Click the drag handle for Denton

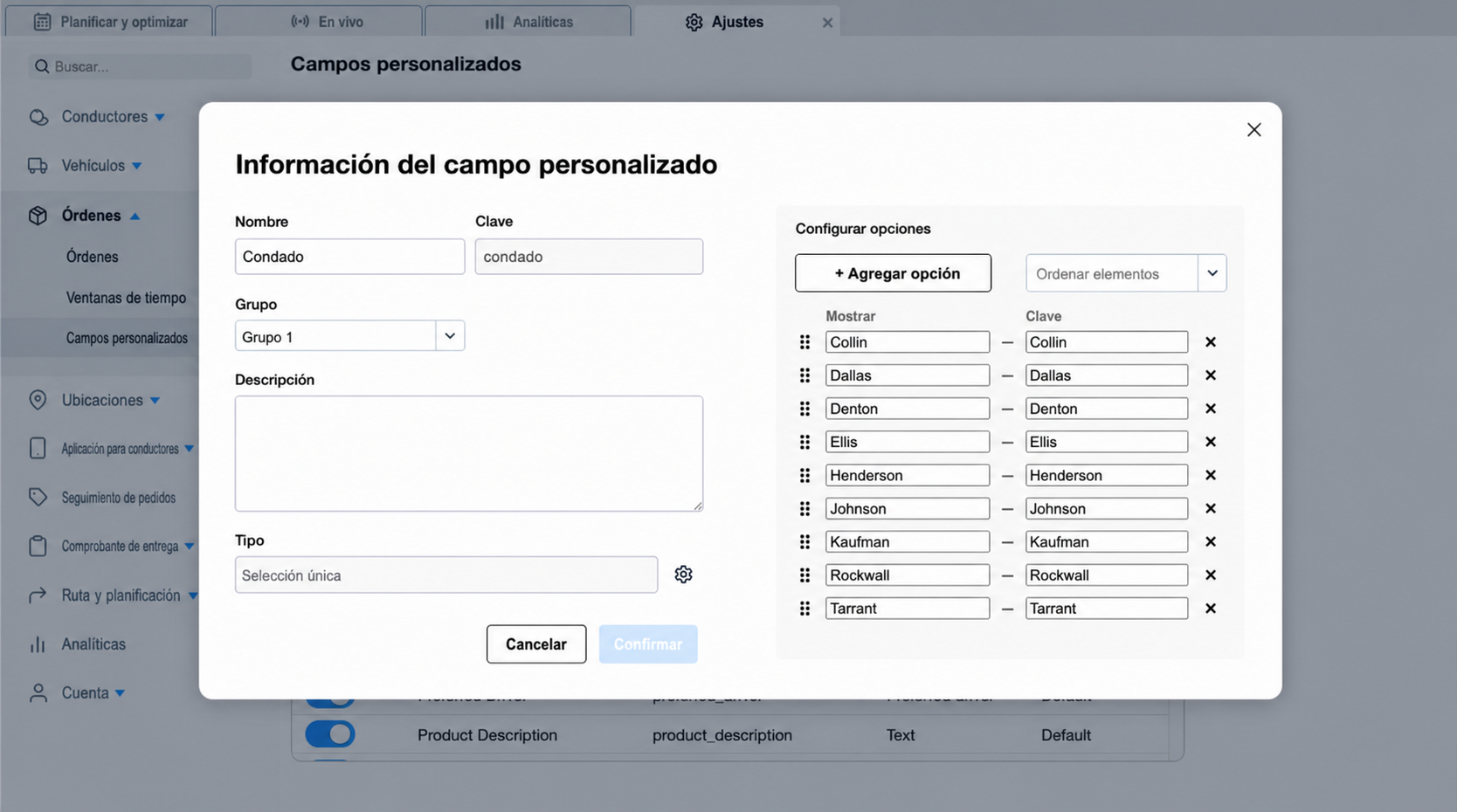pyautogui.click(x=804, y=409)
